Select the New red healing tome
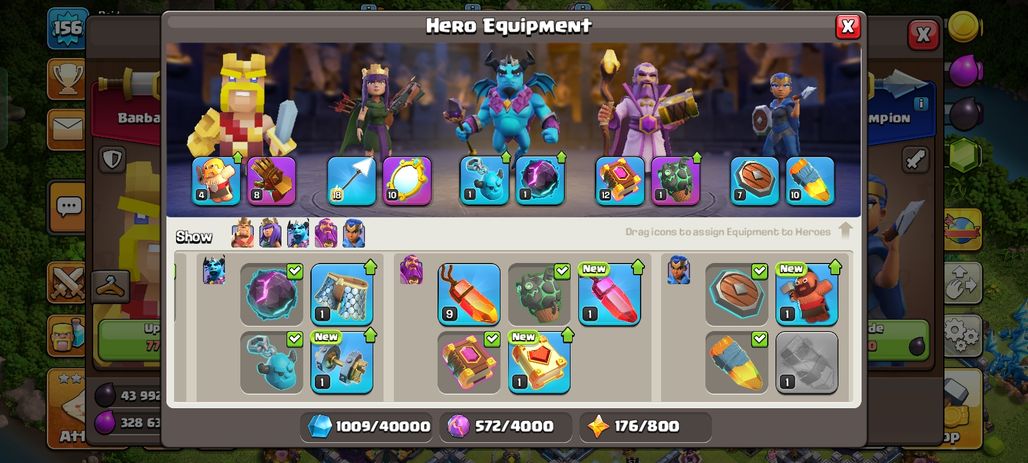Viewport: 1028px width, 463px height. 539,363
